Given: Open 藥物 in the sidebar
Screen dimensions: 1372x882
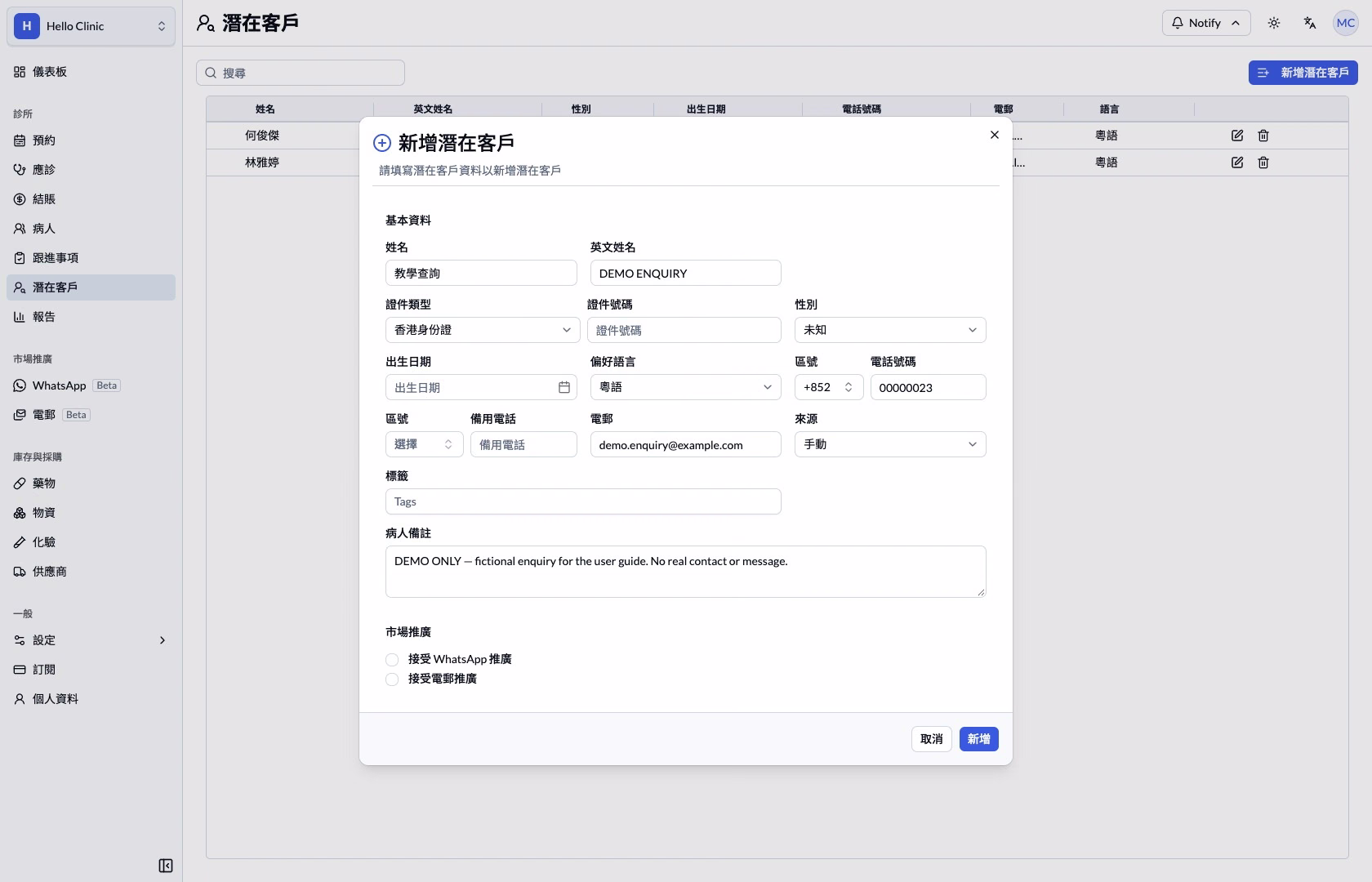Looking at the screenshot, I should coord(91,483).
